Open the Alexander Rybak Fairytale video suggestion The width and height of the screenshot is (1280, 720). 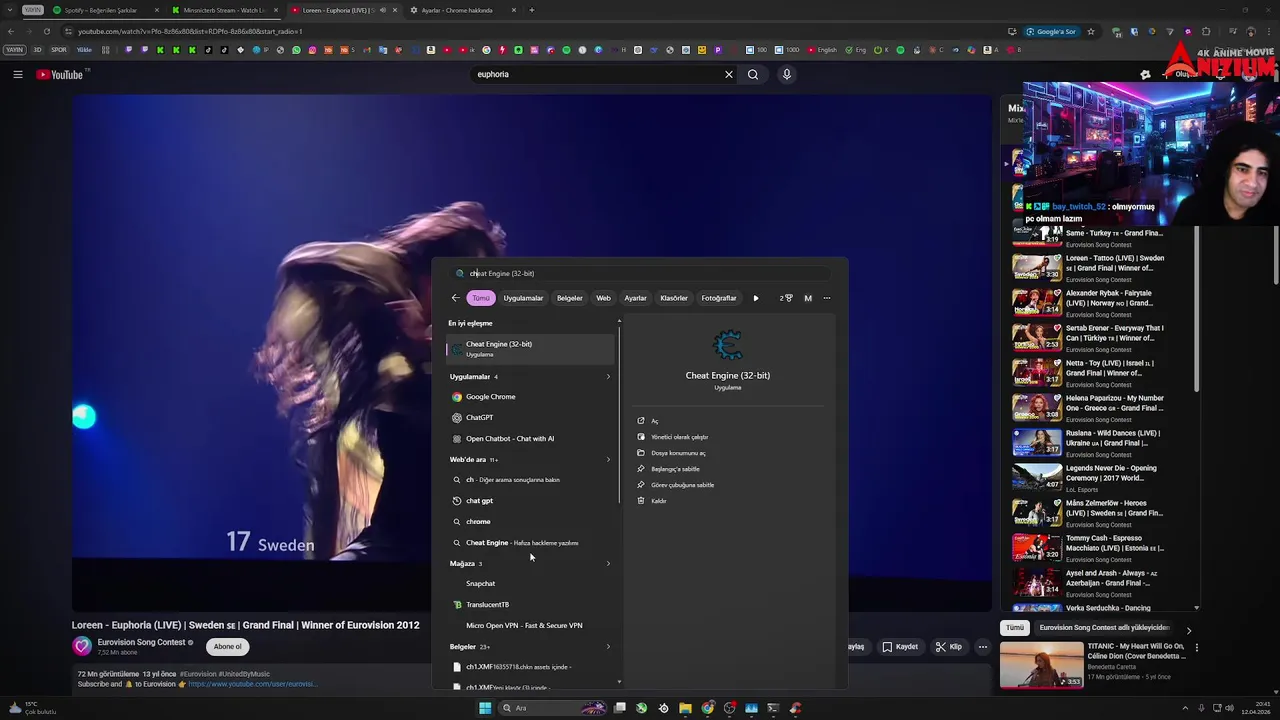pos(1090,303)
